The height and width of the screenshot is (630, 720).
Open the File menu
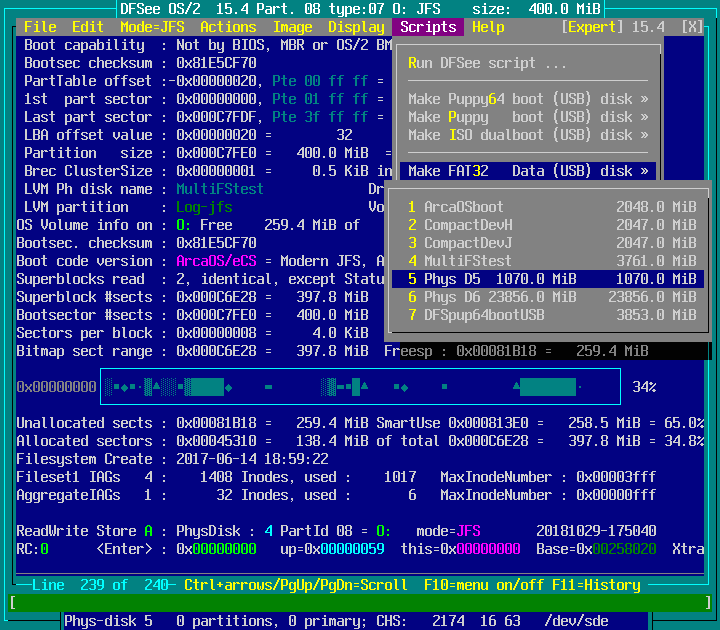40,27
